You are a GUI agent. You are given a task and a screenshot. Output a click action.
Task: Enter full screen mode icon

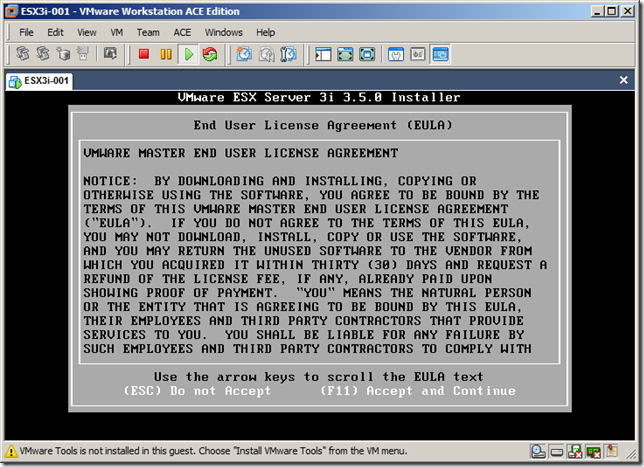[367, 54]
